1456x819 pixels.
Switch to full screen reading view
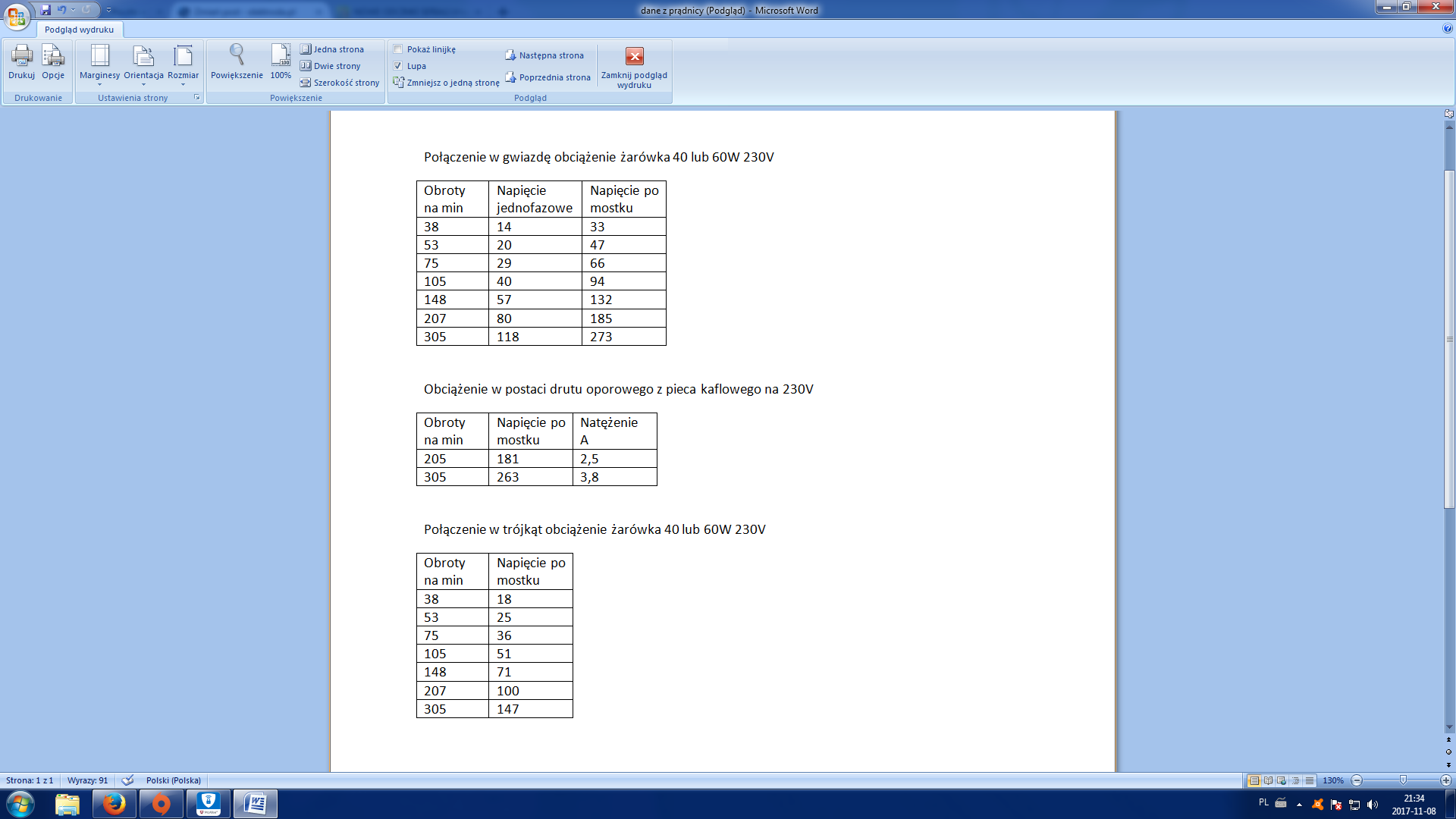1268,780
